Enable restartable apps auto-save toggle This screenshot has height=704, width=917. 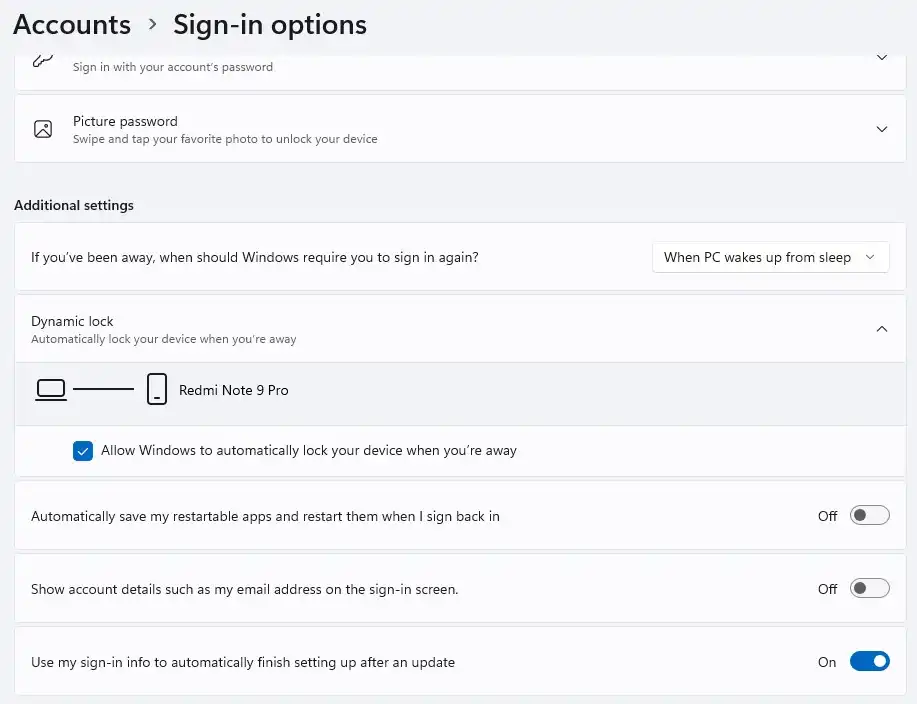[x=870, y=515]
